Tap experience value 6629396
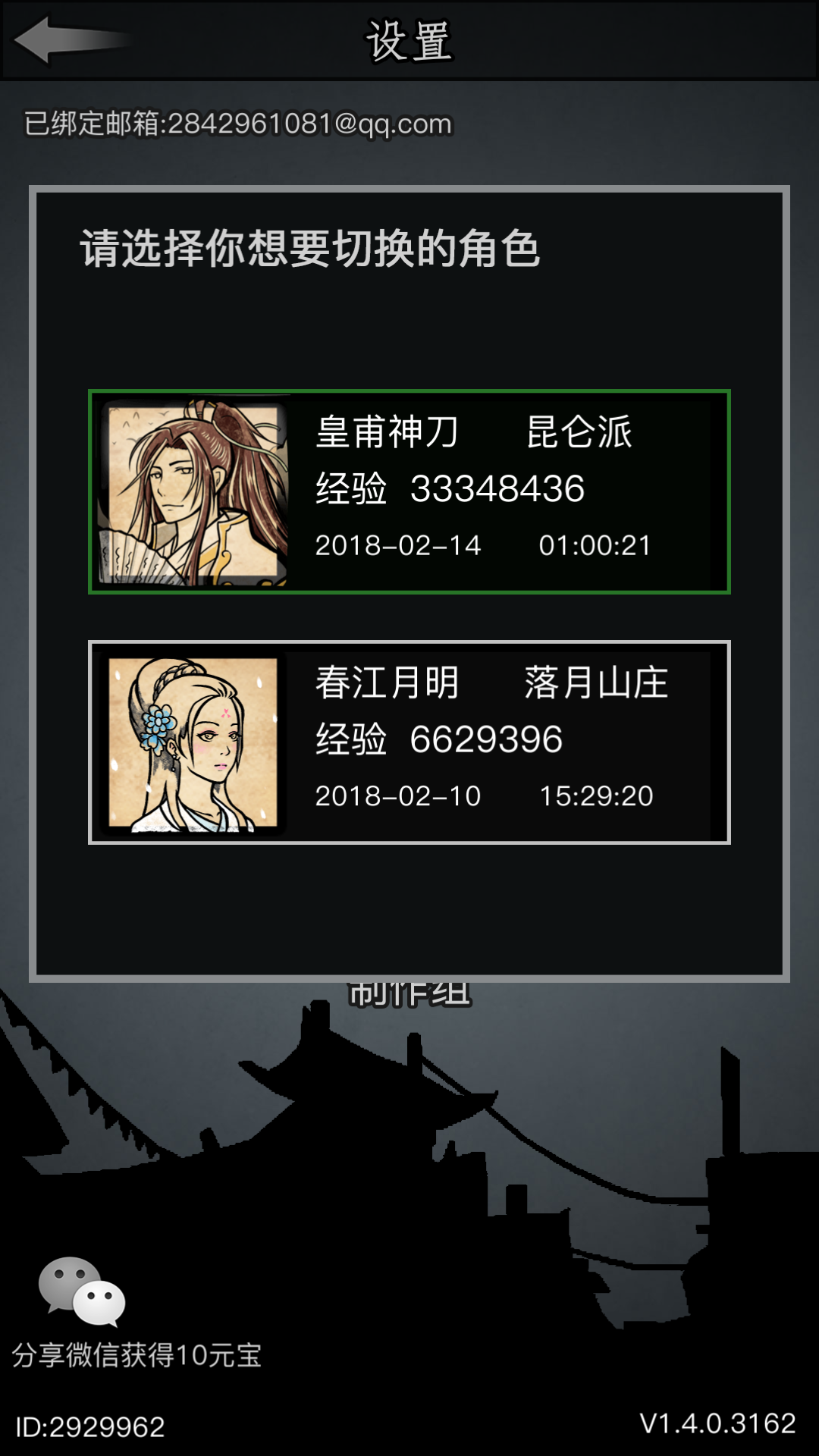Image resolution: width=819 pixels, height=1456 pixels. [486, 739]
